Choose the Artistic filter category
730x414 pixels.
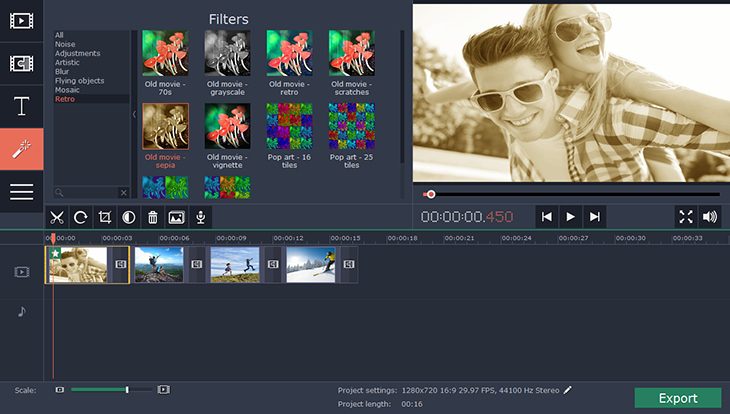[x=68, y=62]
